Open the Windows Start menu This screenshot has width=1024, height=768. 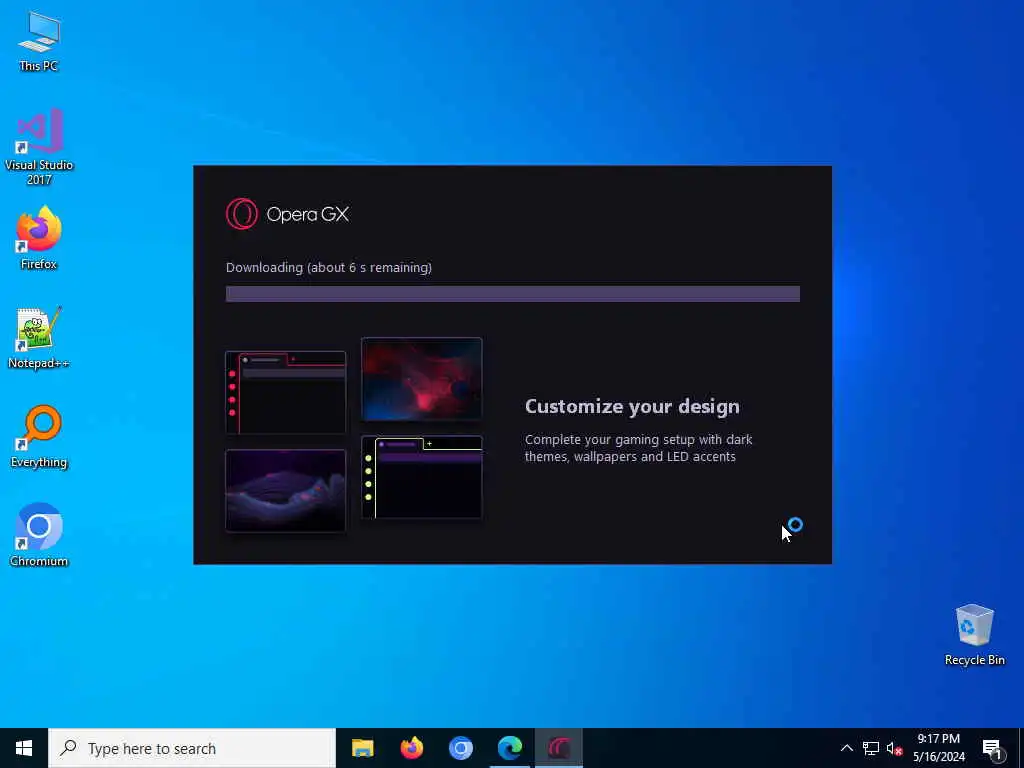(x=24, y=748)
